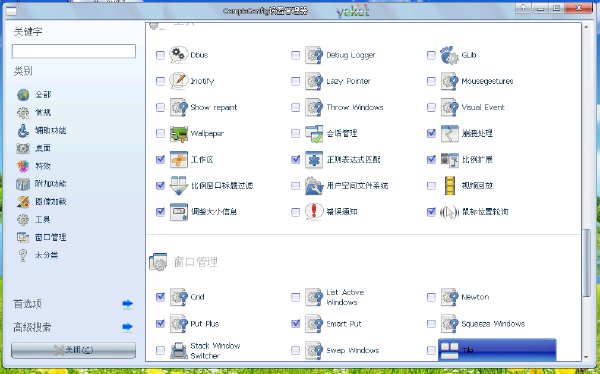This screenshot has height=374, width=600.
Task: Open the GLib plugin icon
Action: click(450, 55)
